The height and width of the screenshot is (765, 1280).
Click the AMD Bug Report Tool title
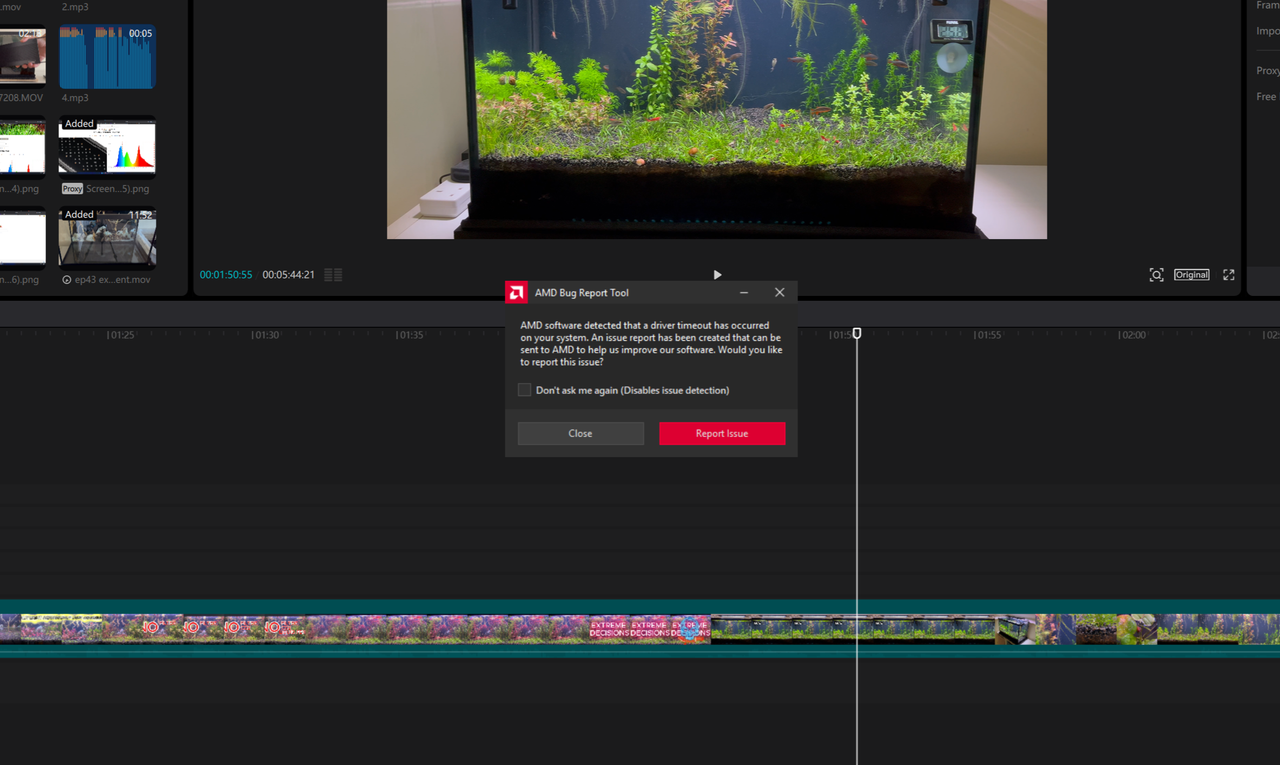582,293
